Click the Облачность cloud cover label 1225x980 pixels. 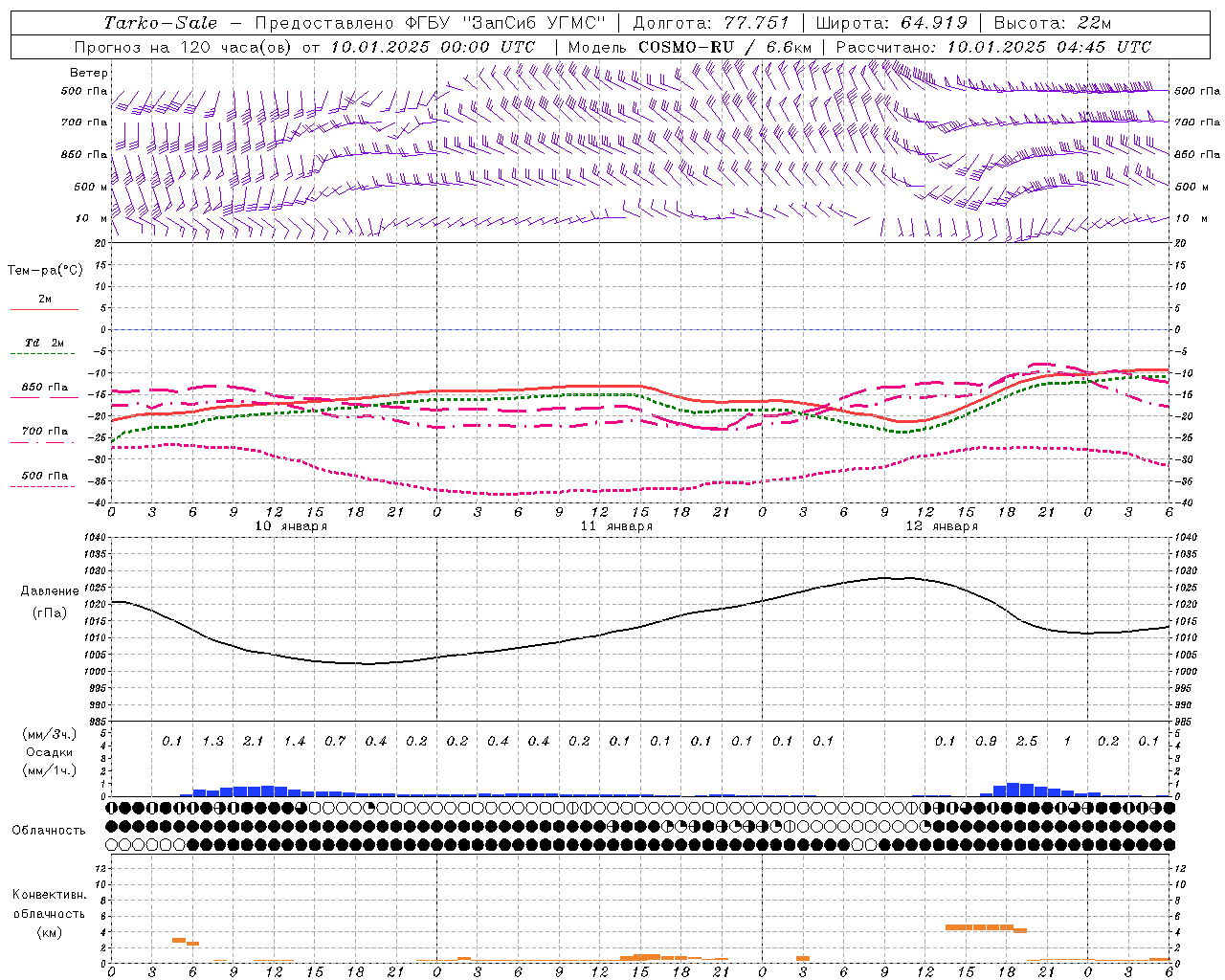point(49,831)
